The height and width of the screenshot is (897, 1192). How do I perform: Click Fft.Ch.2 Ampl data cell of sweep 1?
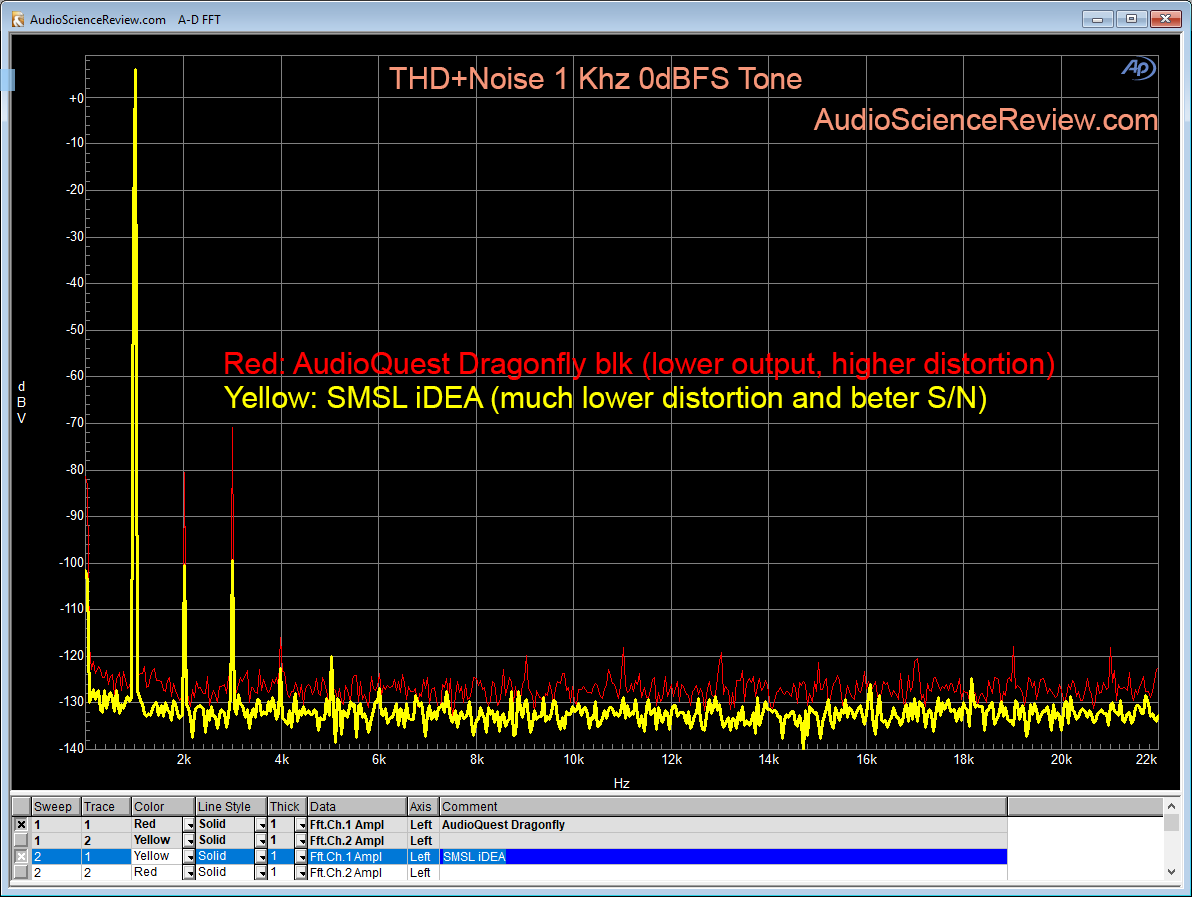point(357,841)
